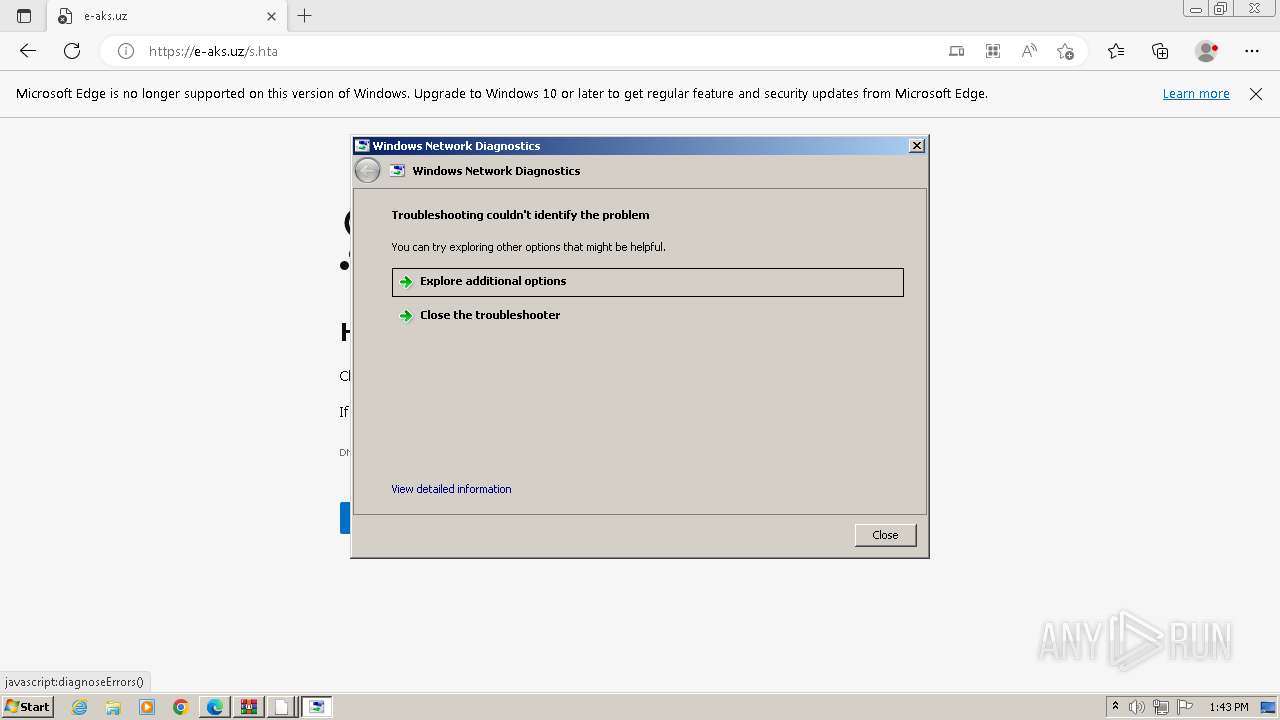
Task: View site information icon in address bar
Action: (x=126, y=51)
